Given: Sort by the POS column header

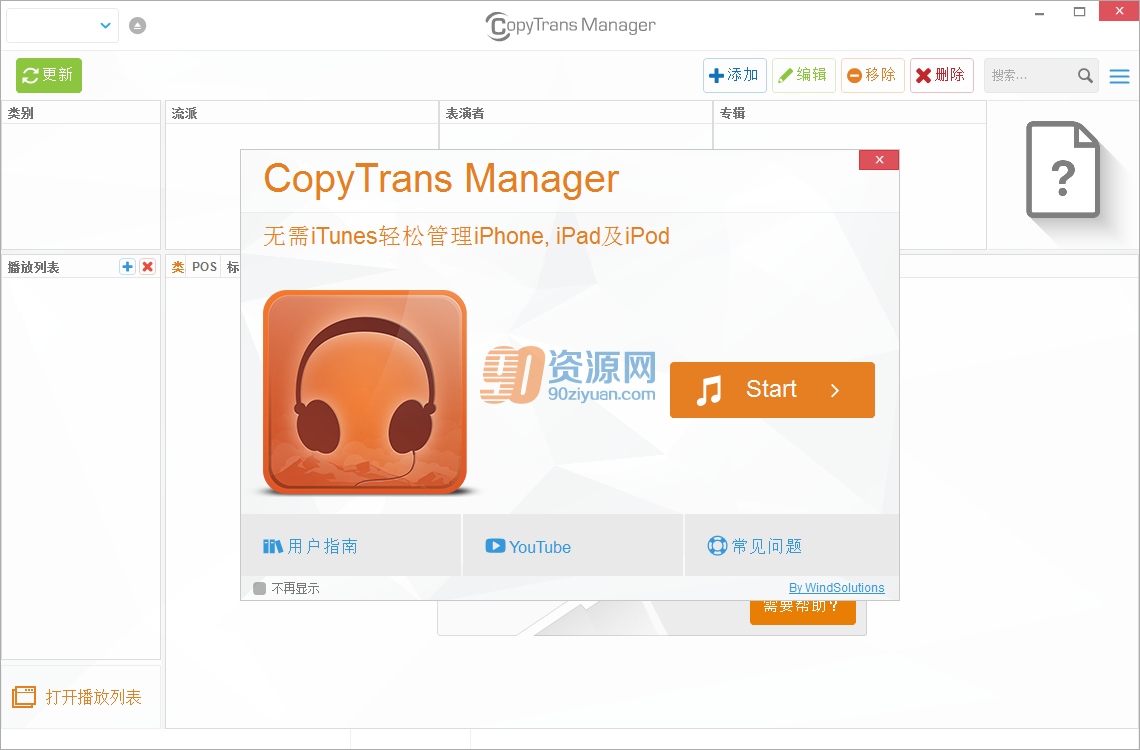Looking at the screenshot, I should coord(204,267).
